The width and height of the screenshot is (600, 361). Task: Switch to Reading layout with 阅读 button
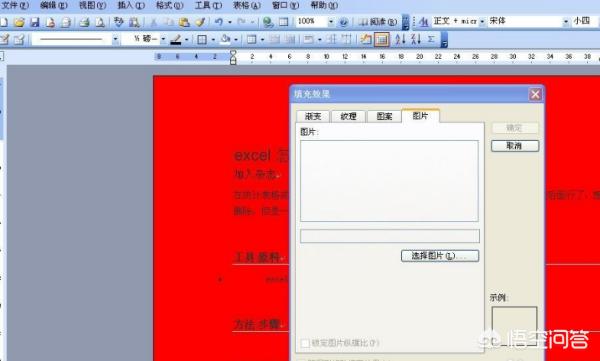[377, 22]
